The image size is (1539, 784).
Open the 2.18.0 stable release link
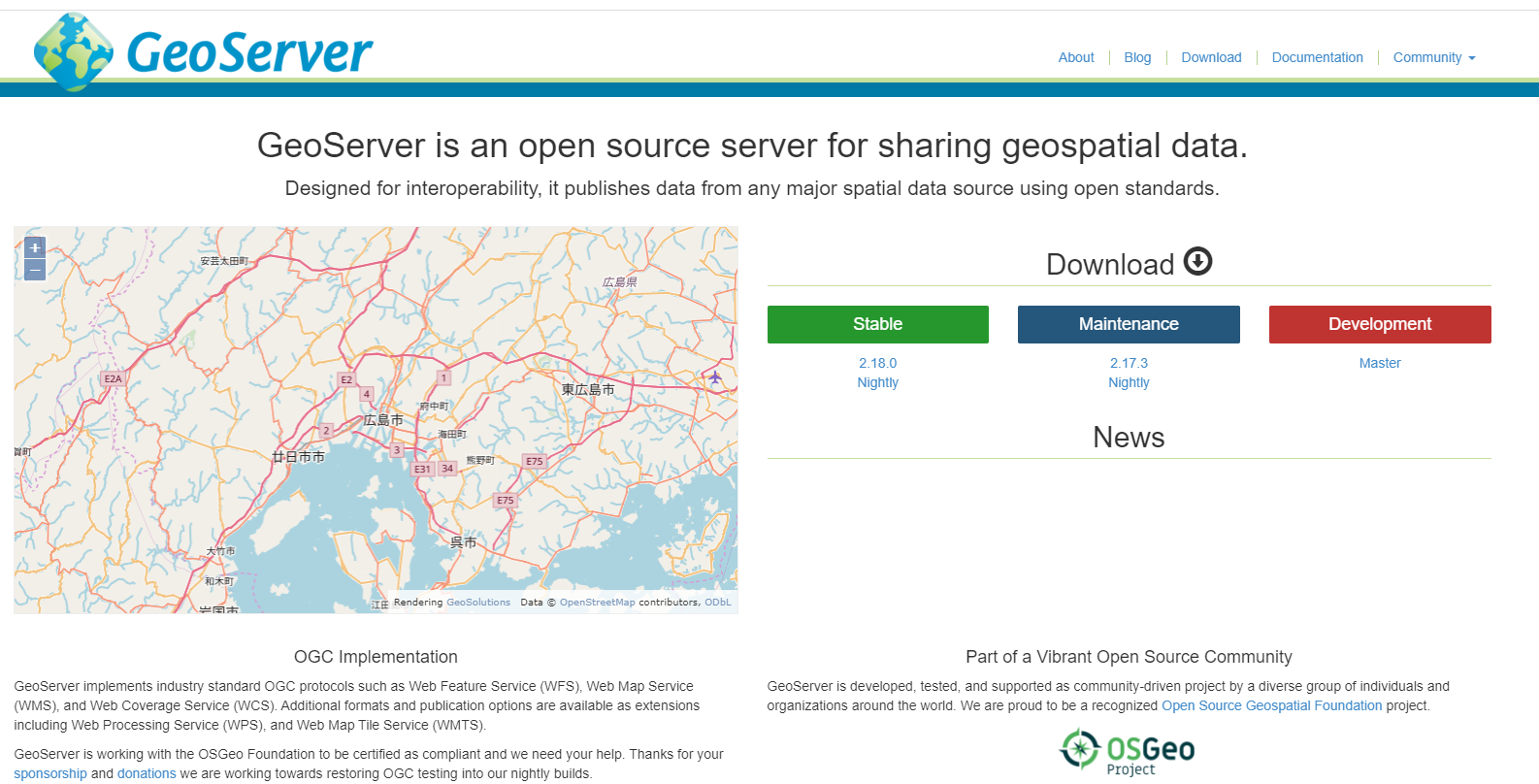click(x=878, y=363)
